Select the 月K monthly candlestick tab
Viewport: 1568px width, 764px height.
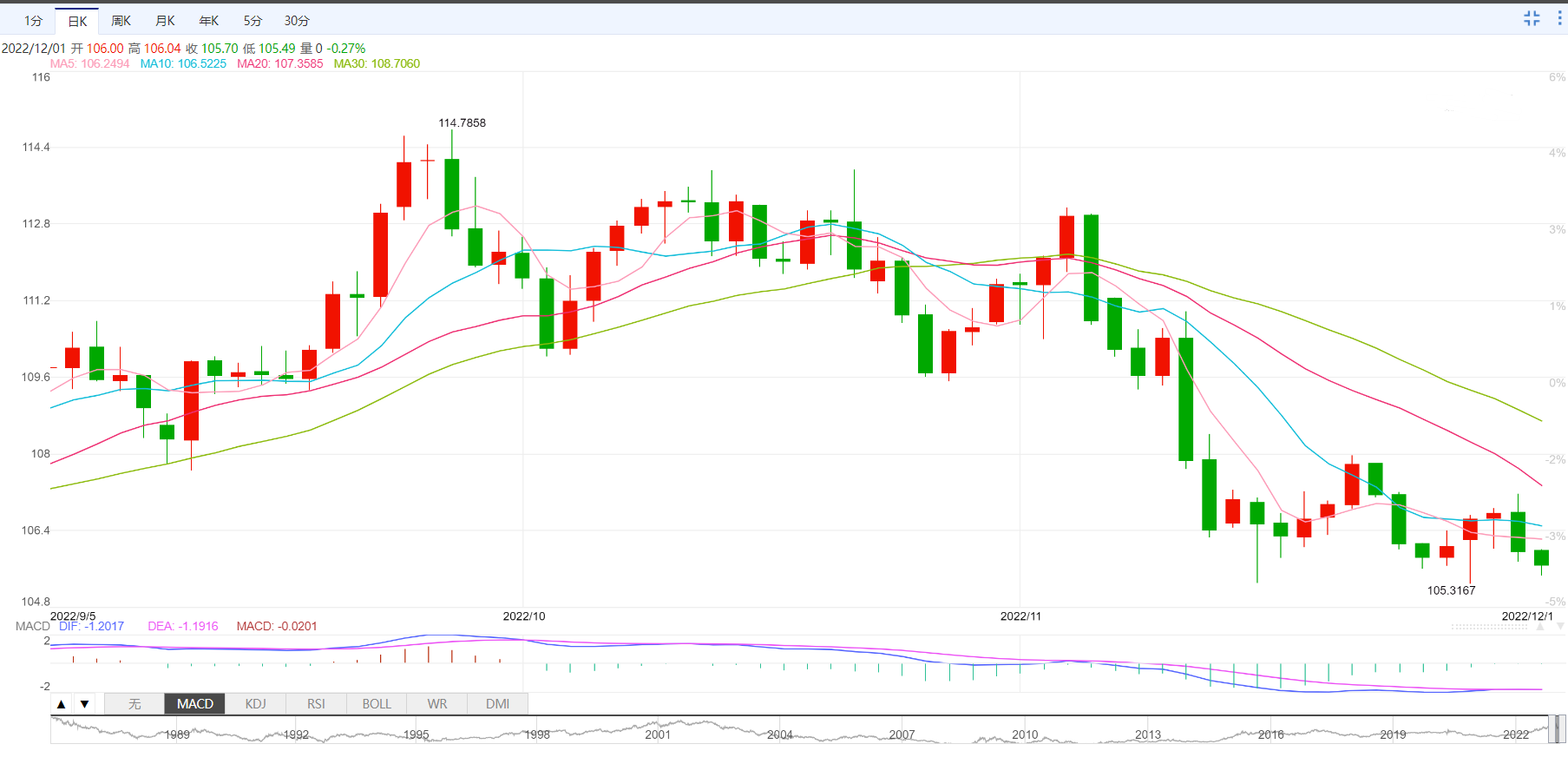[x=165, y=21]
